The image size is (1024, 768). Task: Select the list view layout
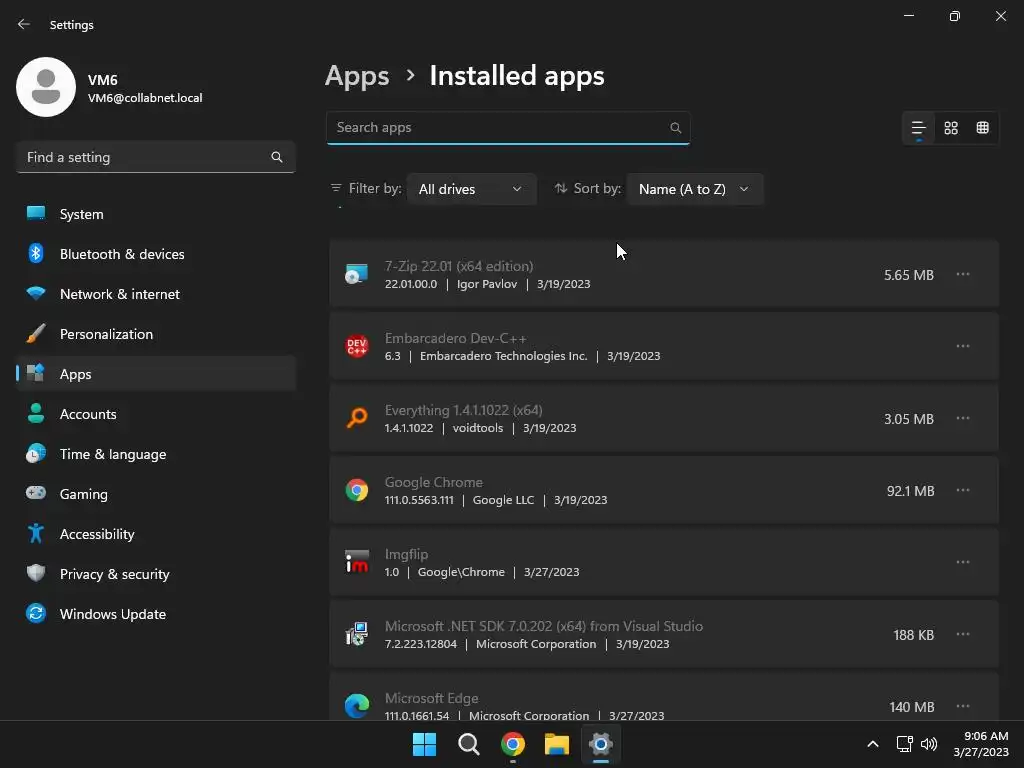click(x=918, y=128)
